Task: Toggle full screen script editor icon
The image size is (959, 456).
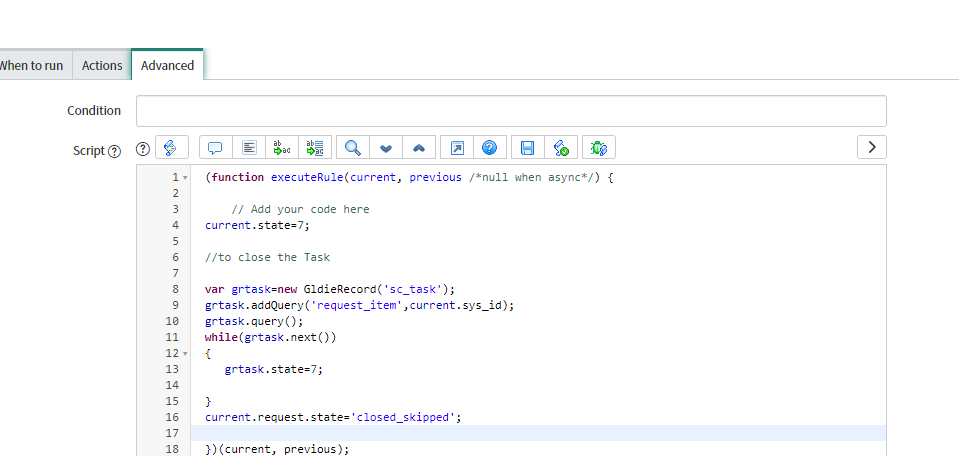Action: click(x=456, y=148)
